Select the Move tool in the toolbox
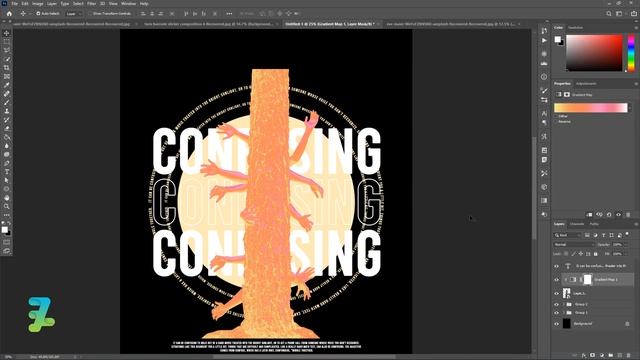 point(7,33)
